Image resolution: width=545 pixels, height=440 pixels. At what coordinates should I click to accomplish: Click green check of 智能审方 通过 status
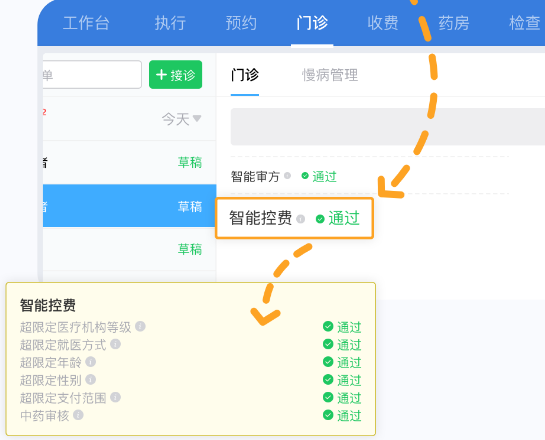click(305, 176)
